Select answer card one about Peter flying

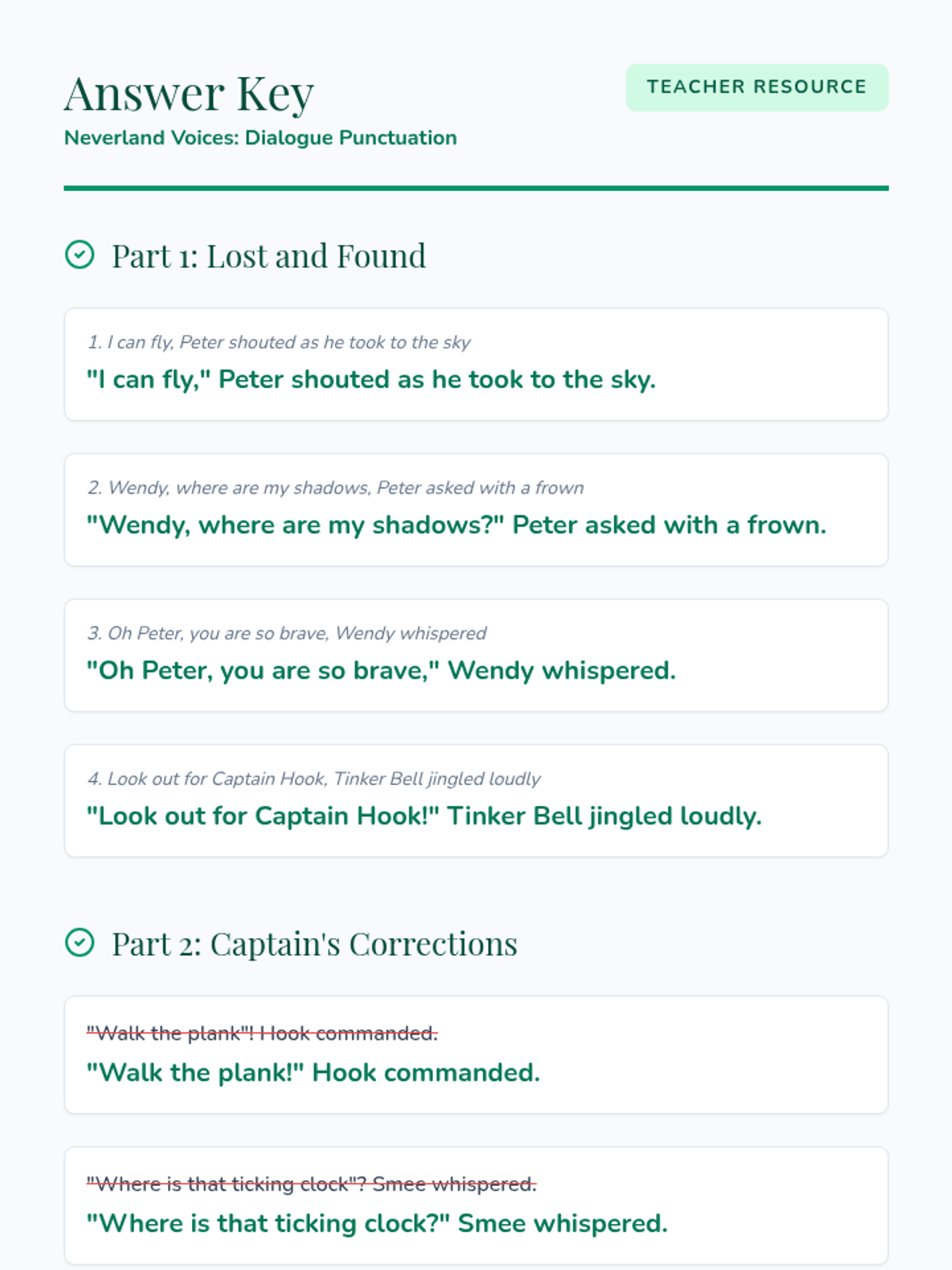point(476,364)
